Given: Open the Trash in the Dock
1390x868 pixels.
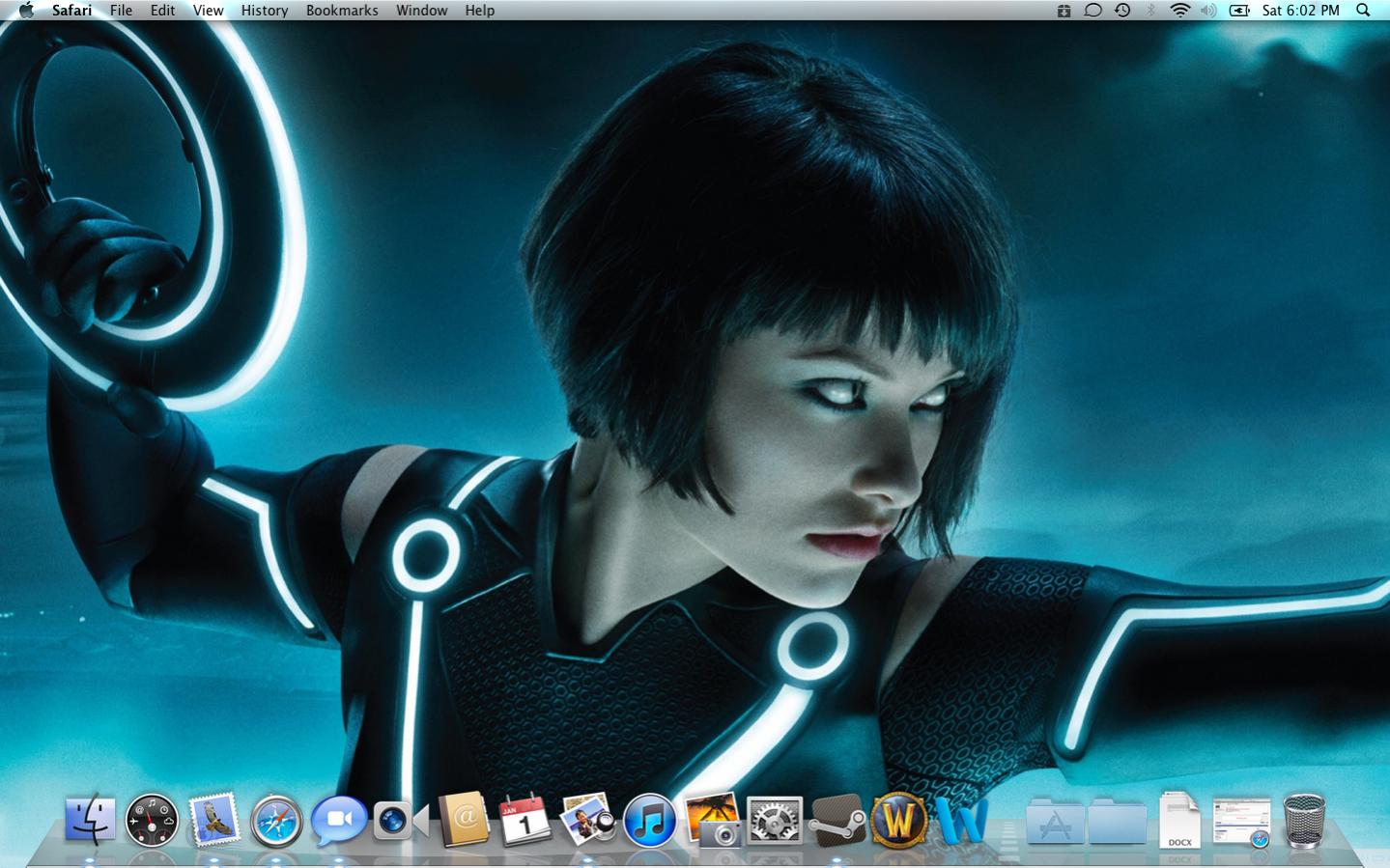Looking at the screenshot, I should click(x=1304, y=821).
